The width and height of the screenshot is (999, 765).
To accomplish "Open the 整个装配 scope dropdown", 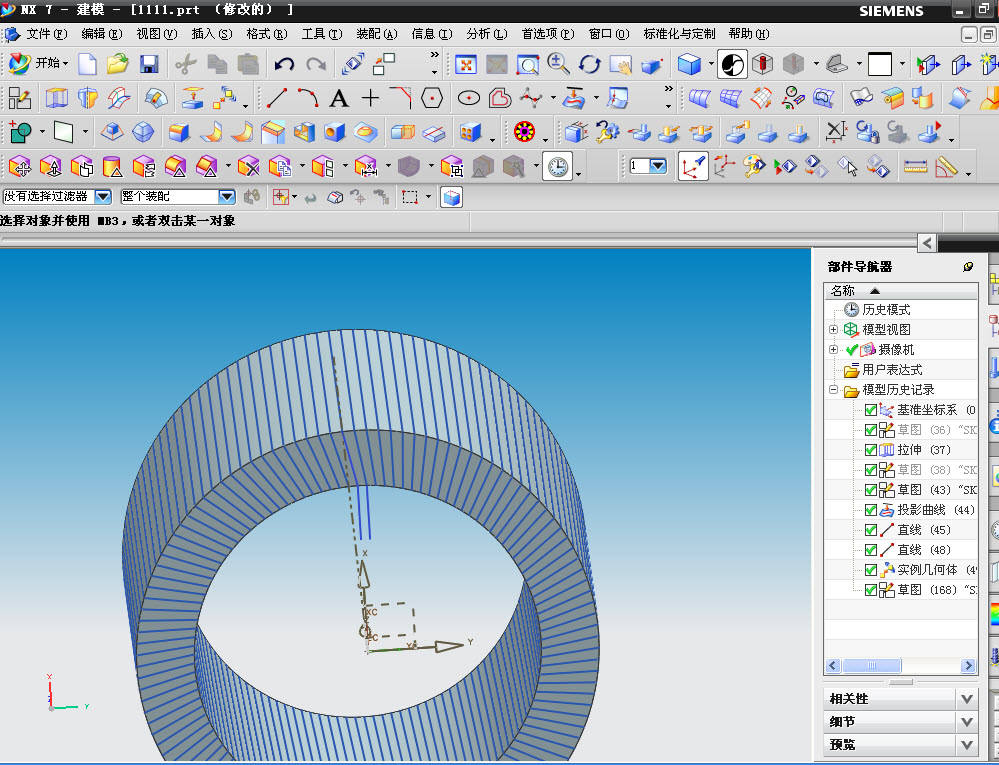I will pos(227,197).
